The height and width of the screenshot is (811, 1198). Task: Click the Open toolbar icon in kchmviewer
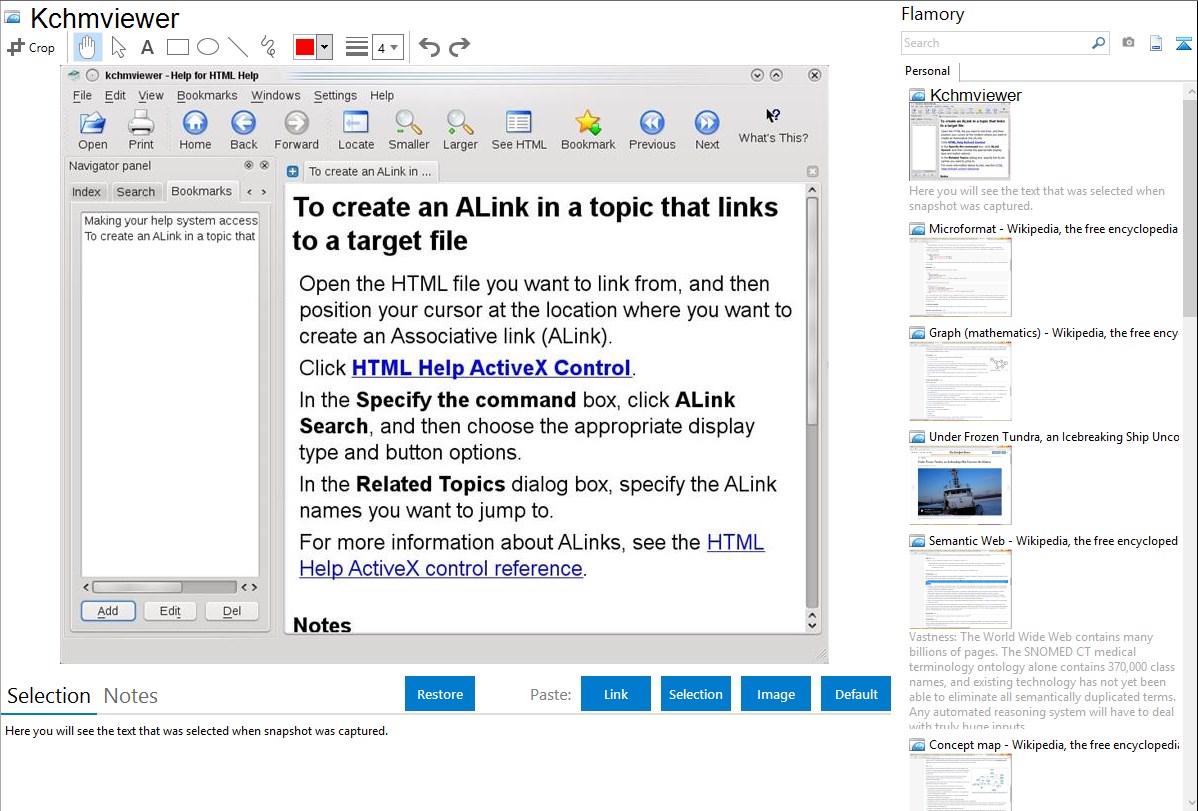pyautogui.click(x=92, y=130)
